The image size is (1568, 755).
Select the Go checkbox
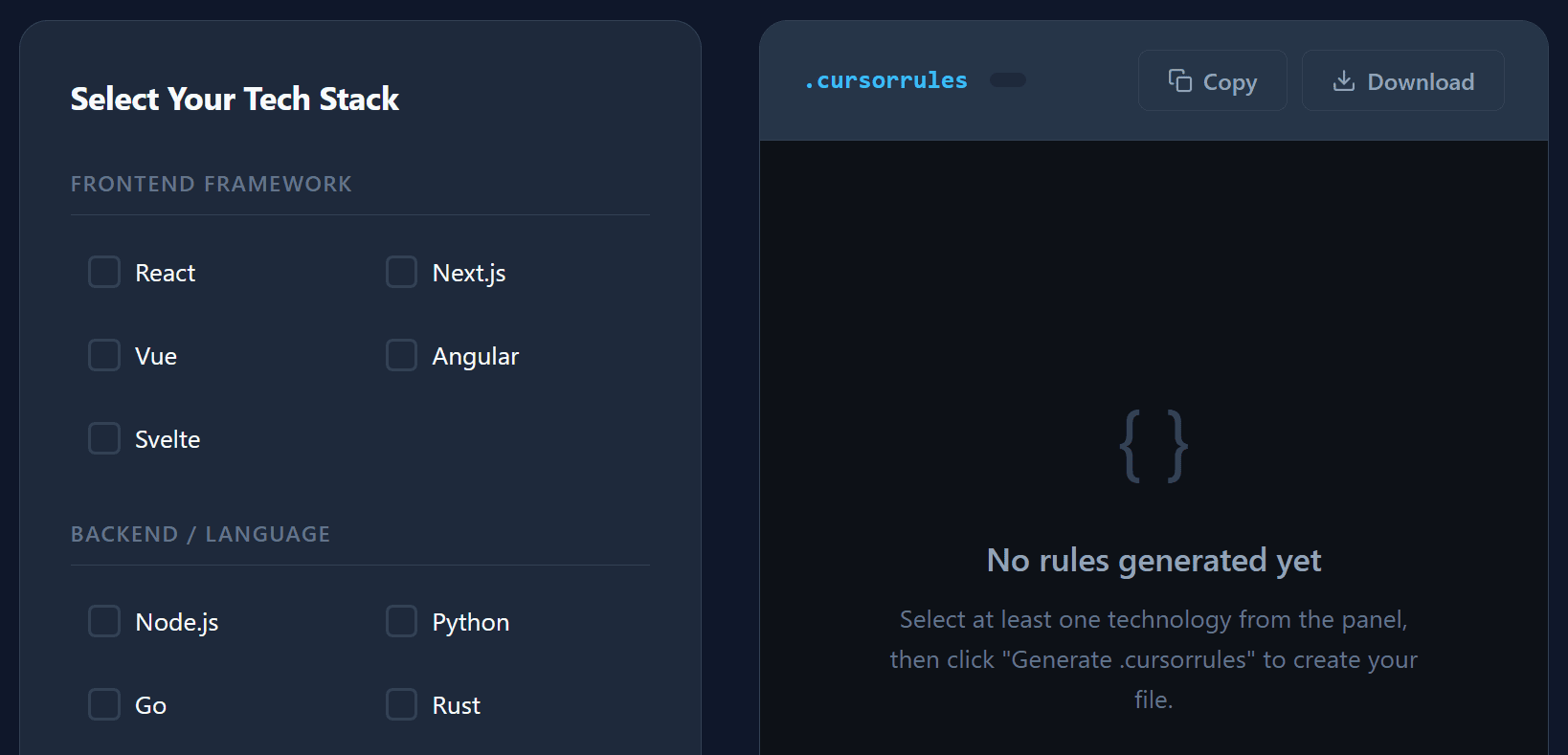[104, 704]
